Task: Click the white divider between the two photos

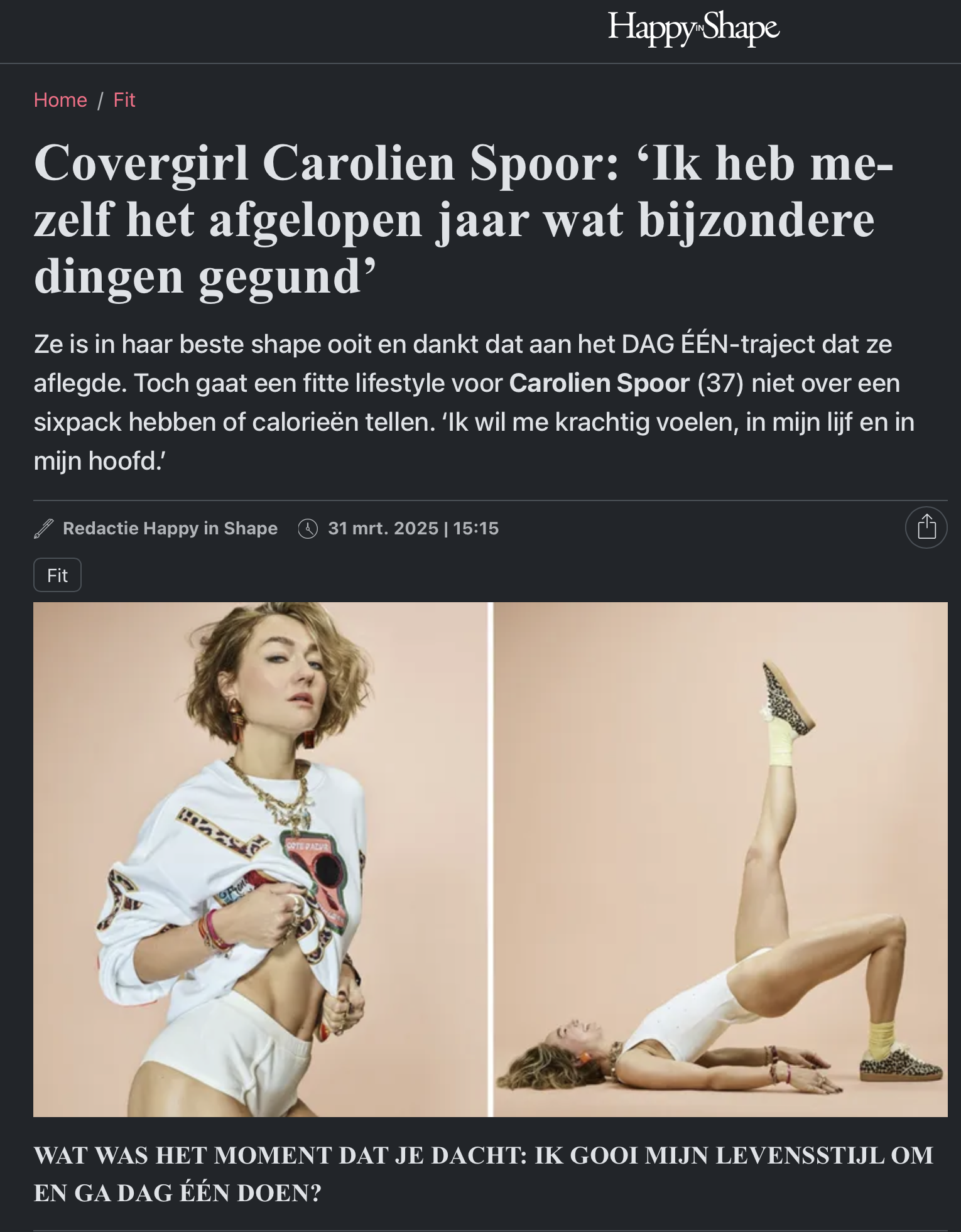Action: 491,860
